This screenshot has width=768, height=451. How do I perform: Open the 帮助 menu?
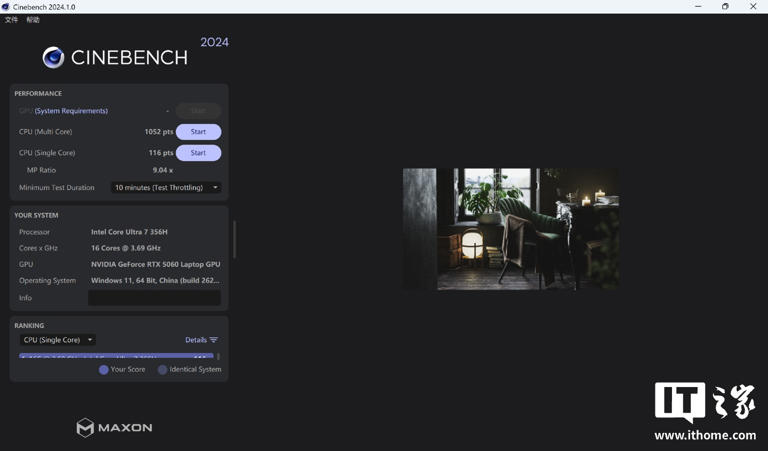tap(33, 20)
